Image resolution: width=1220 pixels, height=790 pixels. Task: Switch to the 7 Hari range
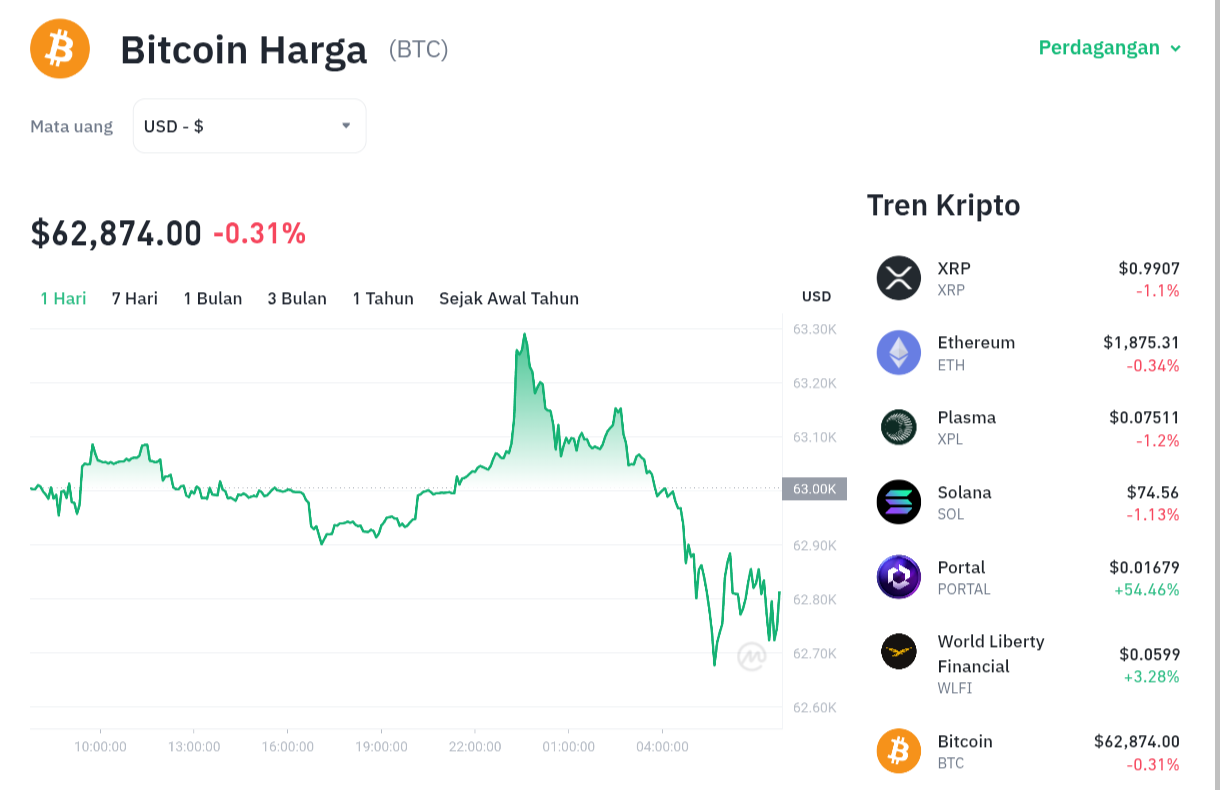pyautogui.click(x=135, y=298)
